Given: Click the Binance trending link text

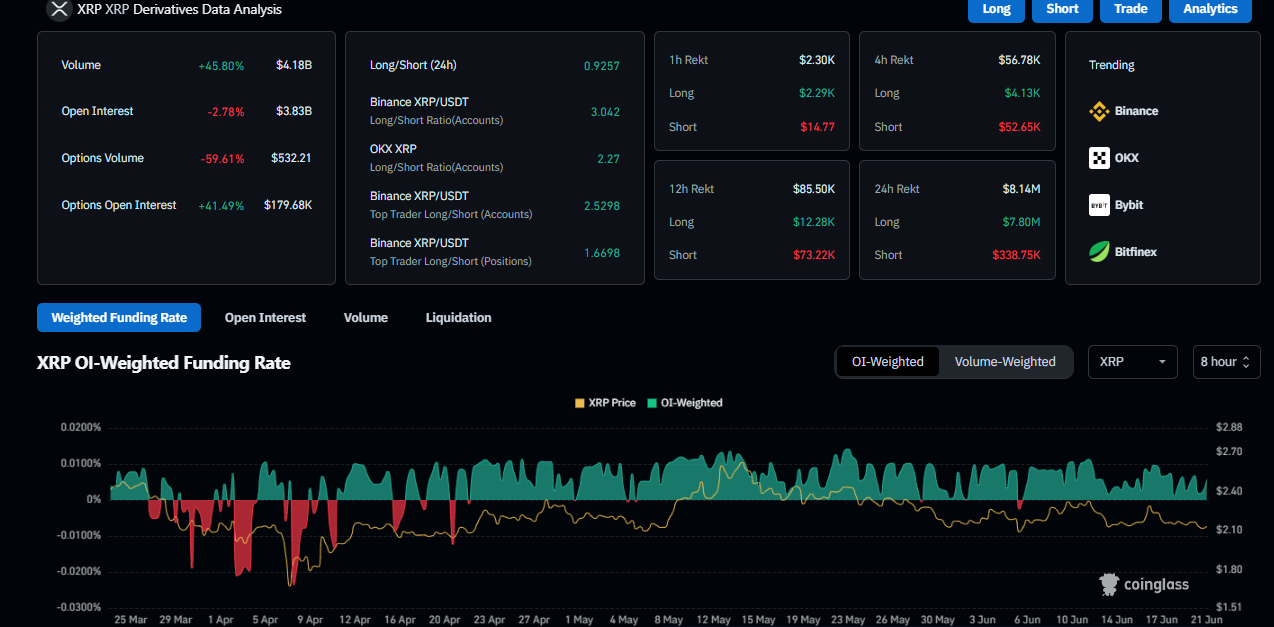Looking at the screenshot, I should pos(1136,111).
